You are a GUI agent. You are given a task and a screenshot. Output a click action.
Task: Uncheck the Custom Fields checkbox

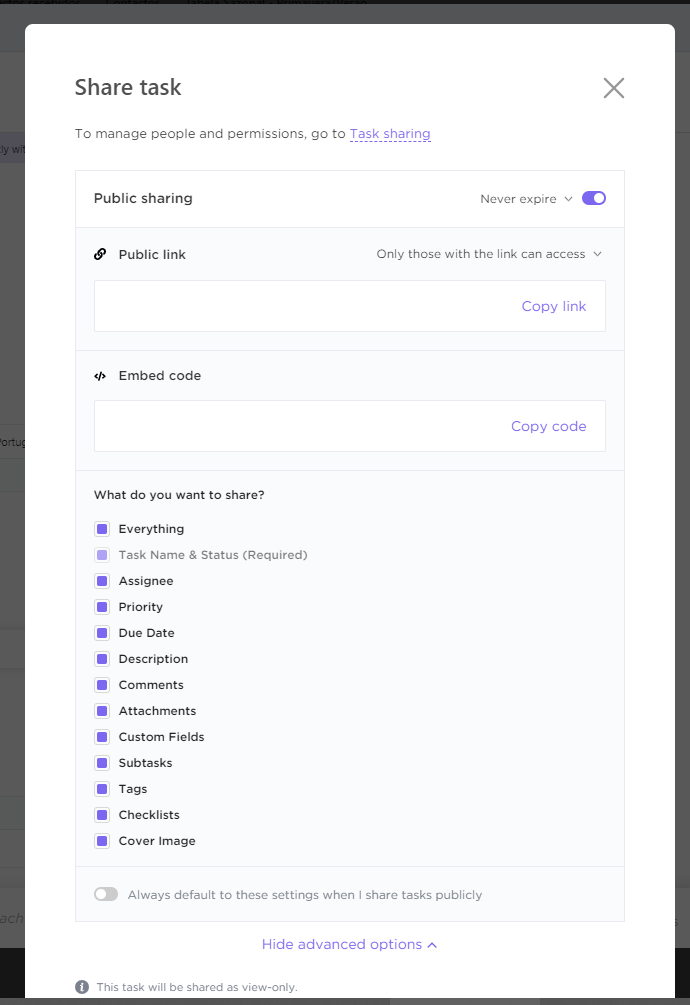[x=102, y=737]
